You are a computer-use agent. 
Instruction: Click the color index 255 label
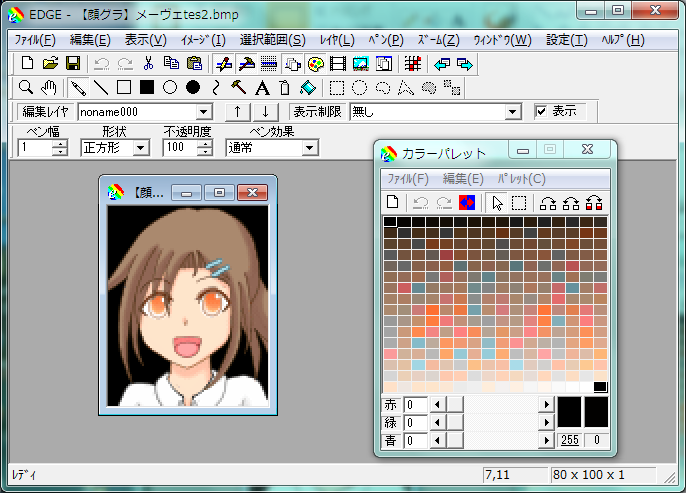570,440
